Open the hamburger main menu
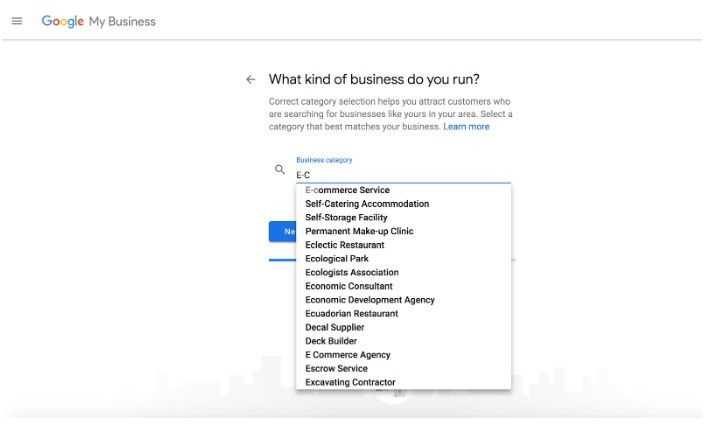 (16, 21)
